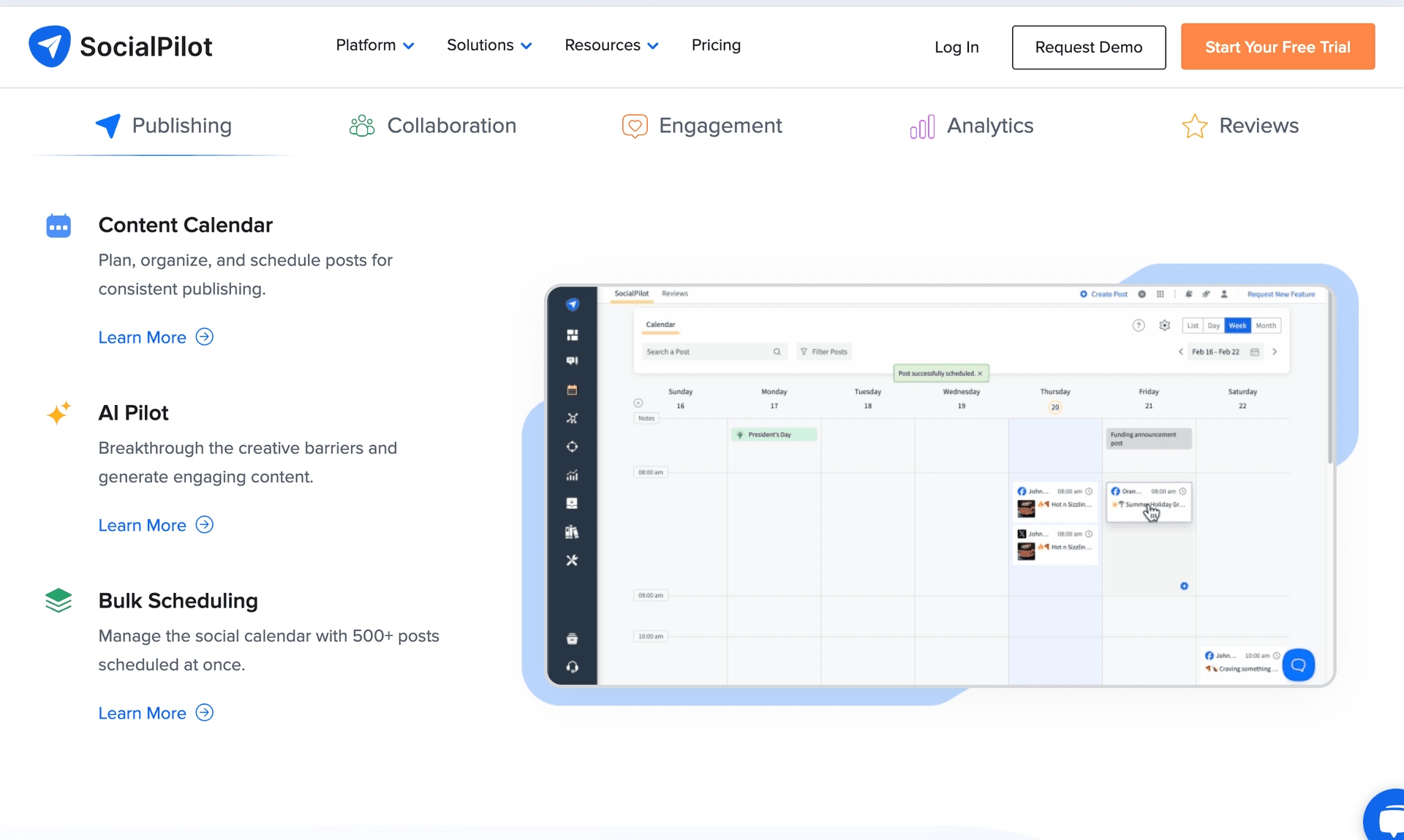Select the Reviews tab inside preview
Viewport: 1404px width, 840px height.
675,293
